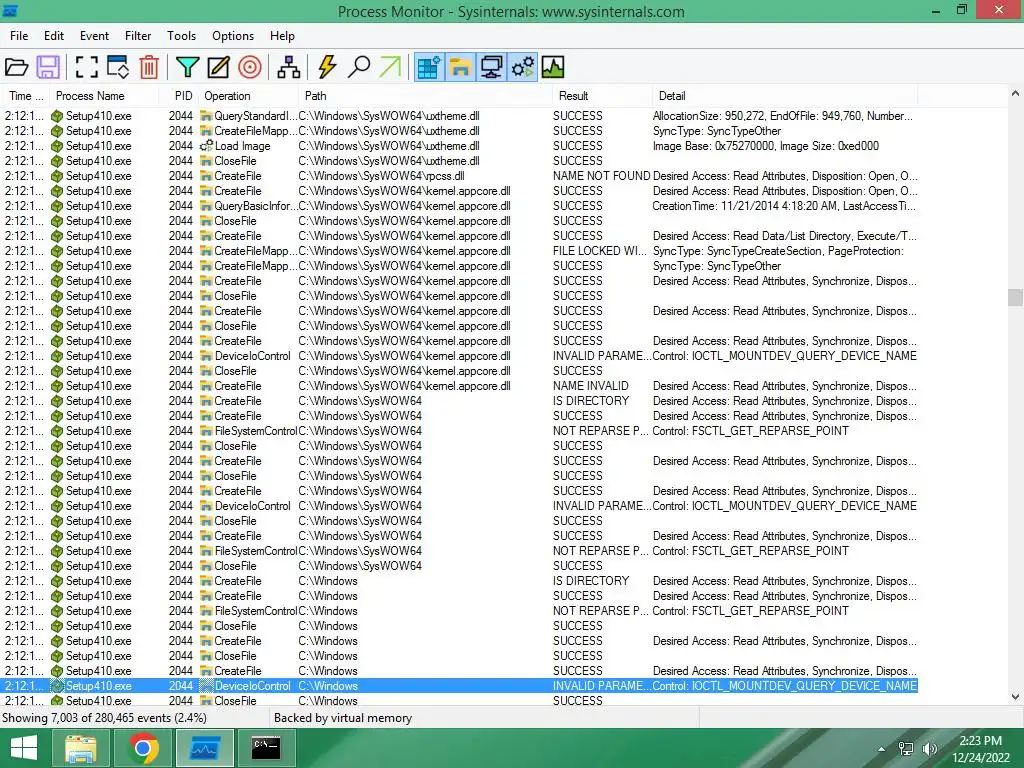Open the Process Tree icon
The height and width of the screenshot is (768, 1024).
tap(289, 67)
